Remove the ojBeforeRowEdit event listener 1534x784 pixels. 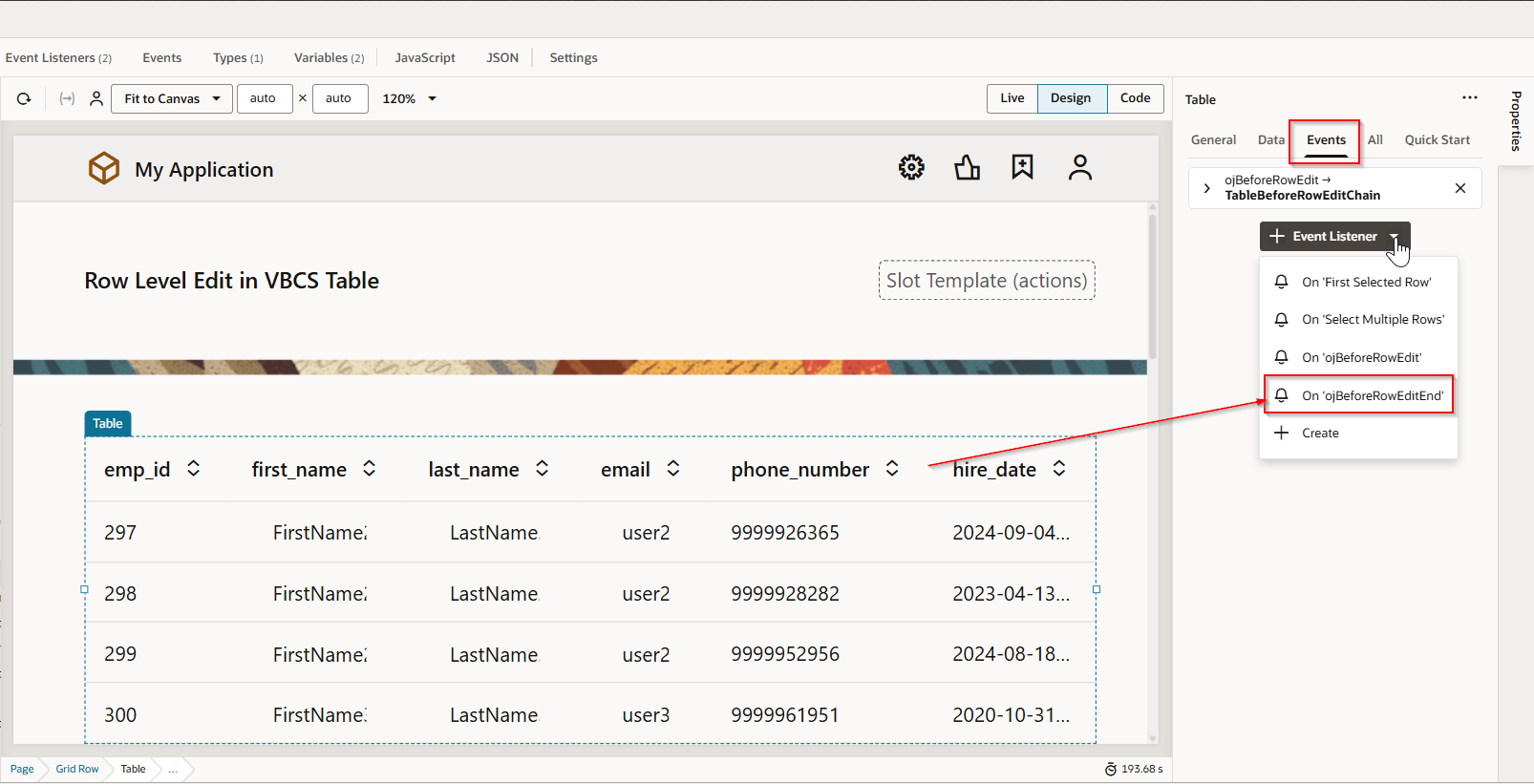1459,188
